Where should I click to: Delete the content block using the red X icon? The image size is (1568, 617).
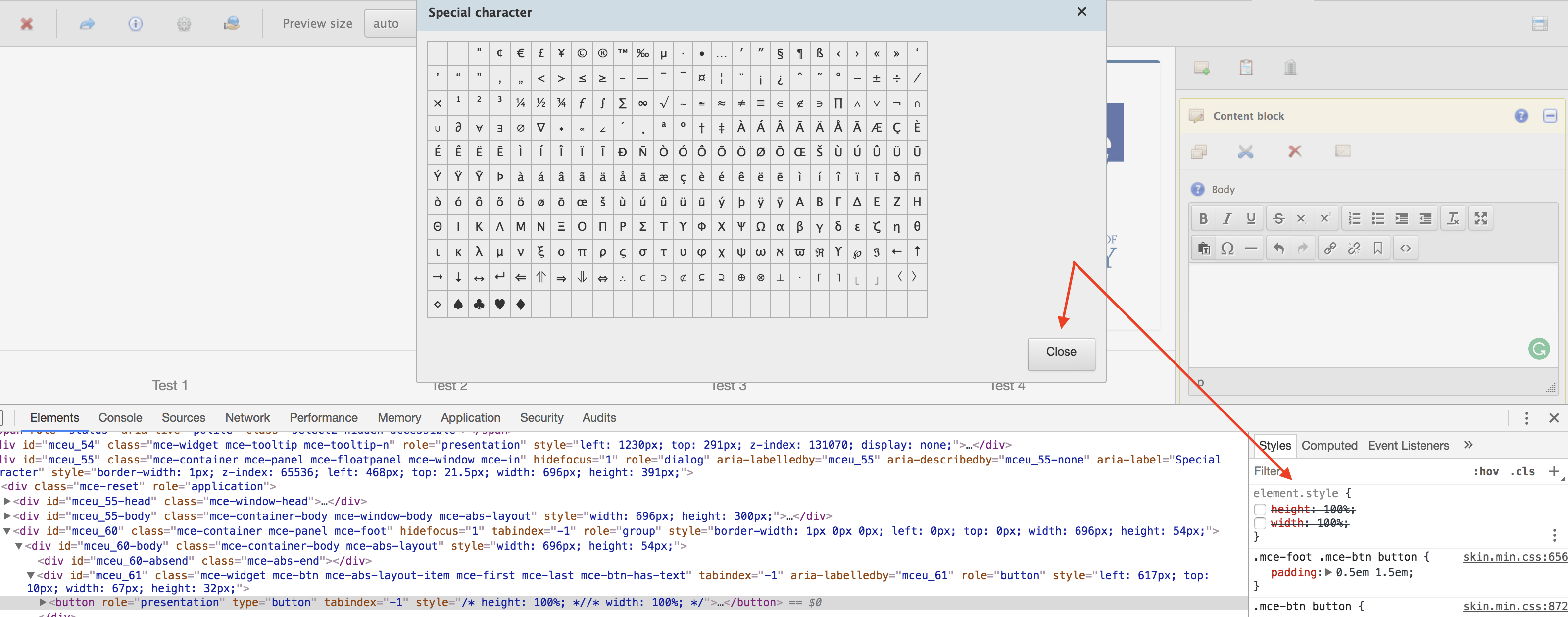pos(1295,152)
